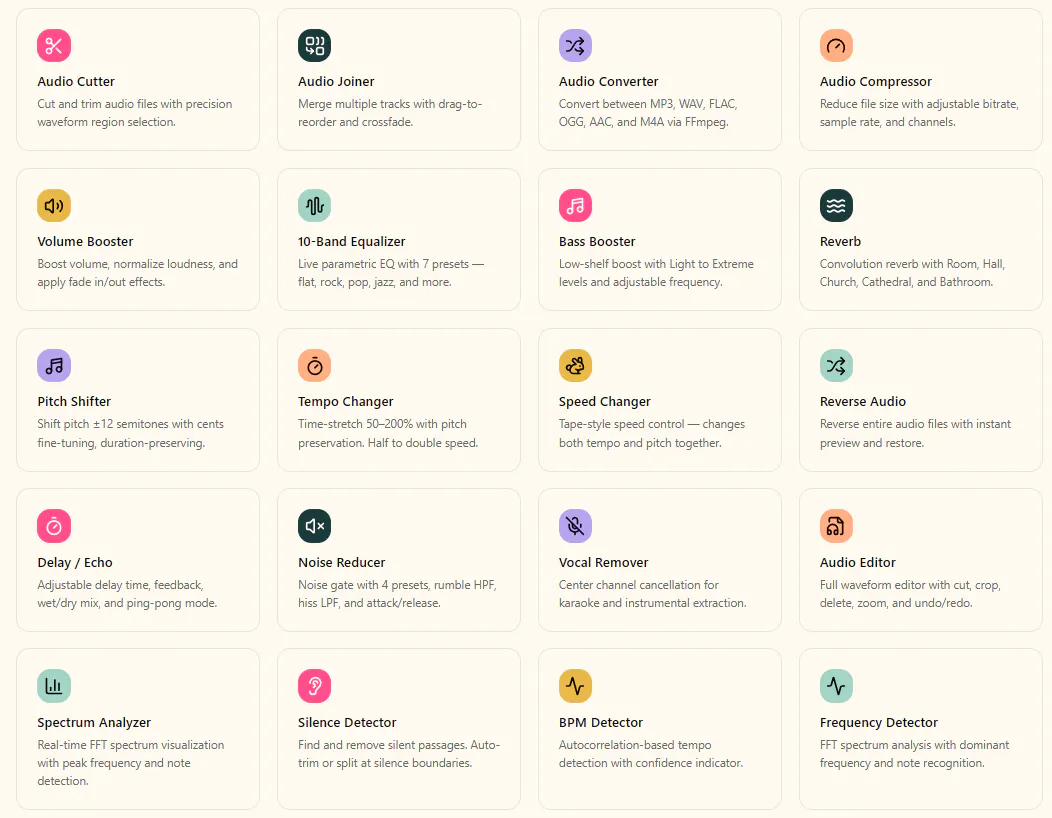Click the orange file Audio Editor icon
Image resolution: width=1052 pixels, height=818 pixels.
pos(836,526)
